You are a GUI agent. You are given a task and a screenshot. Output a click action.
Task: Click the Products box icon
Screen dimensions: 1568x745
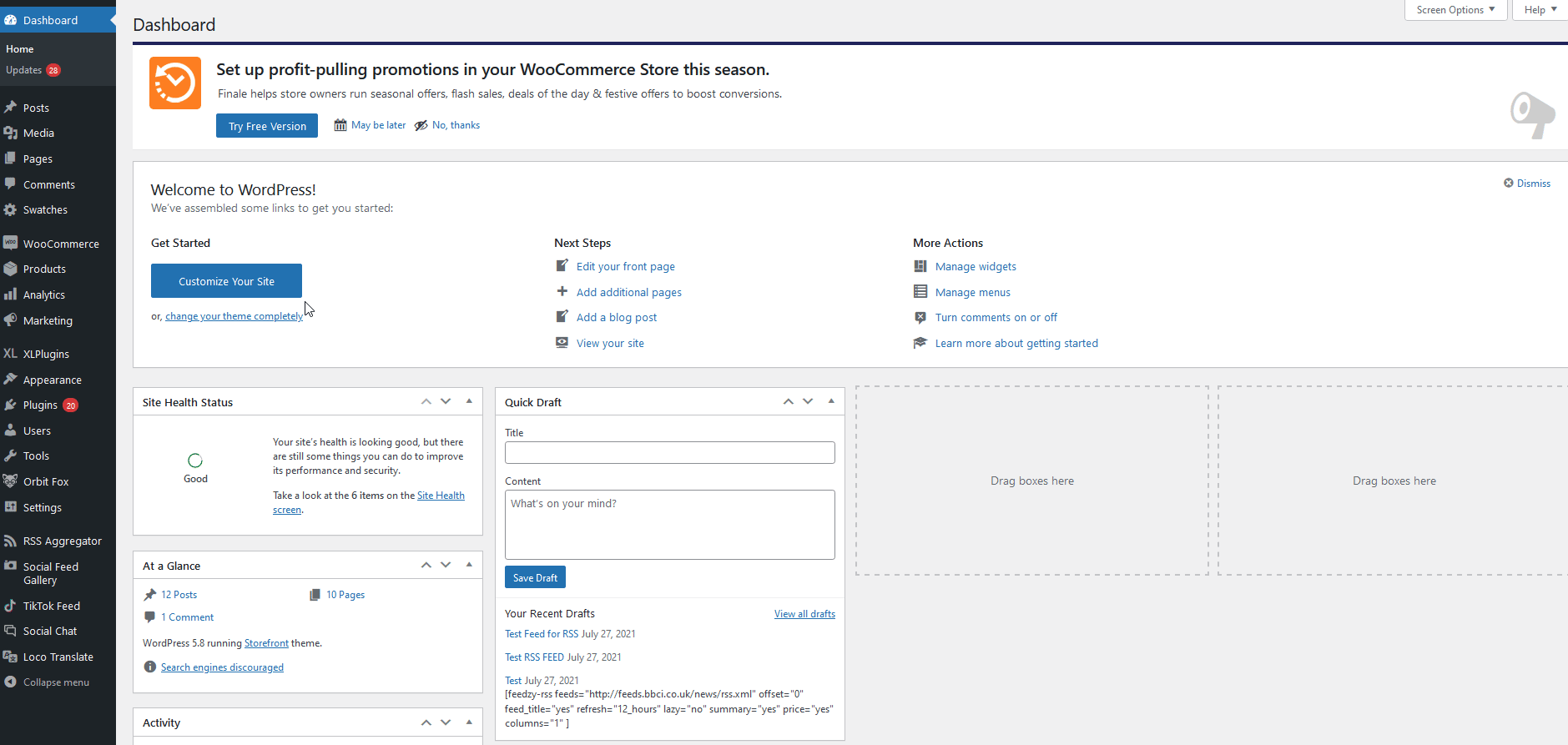coord(10,269)
